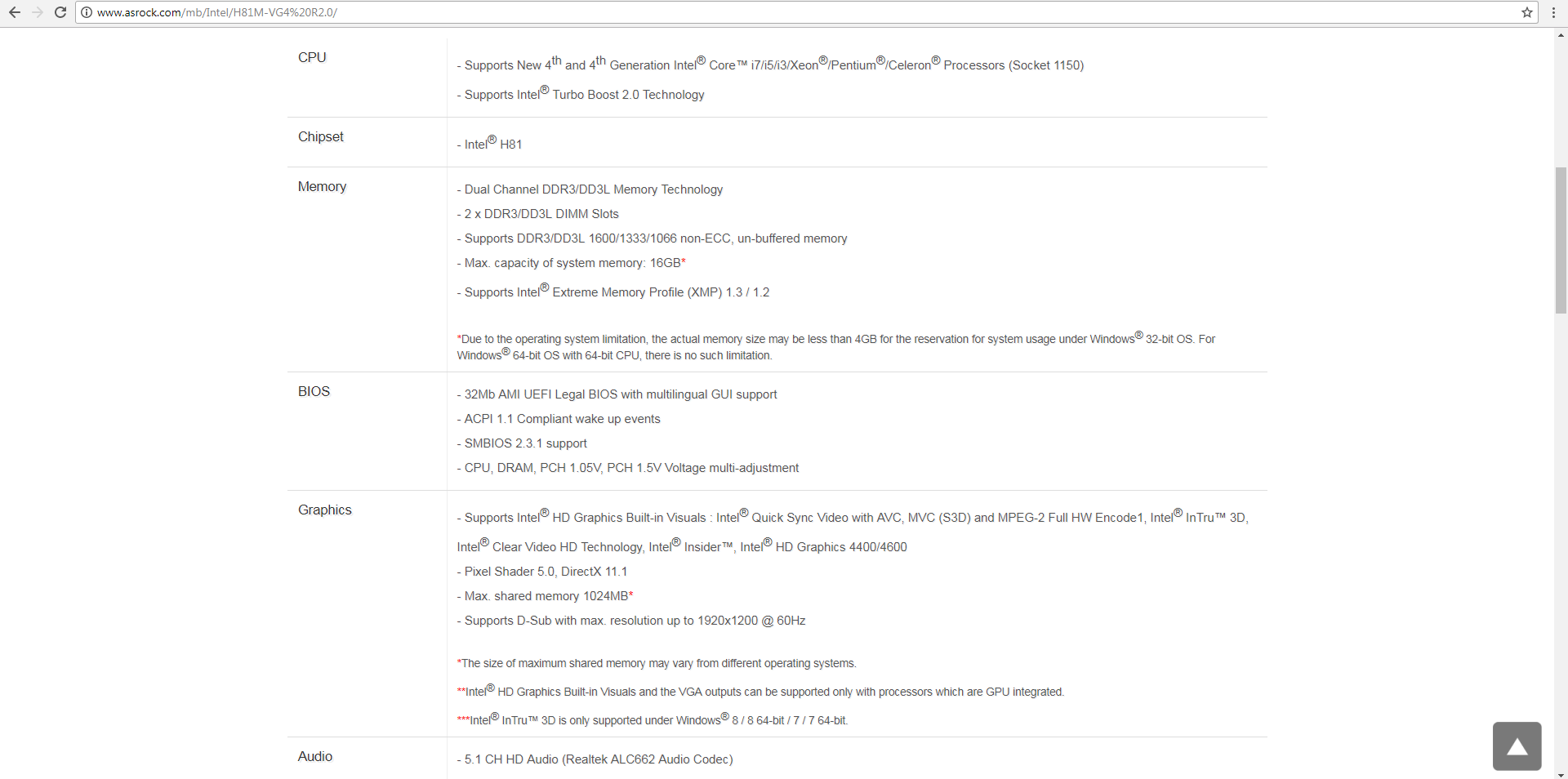The image size is (1568, 779).
Task: Click the Audio section label
Action: 315,756
